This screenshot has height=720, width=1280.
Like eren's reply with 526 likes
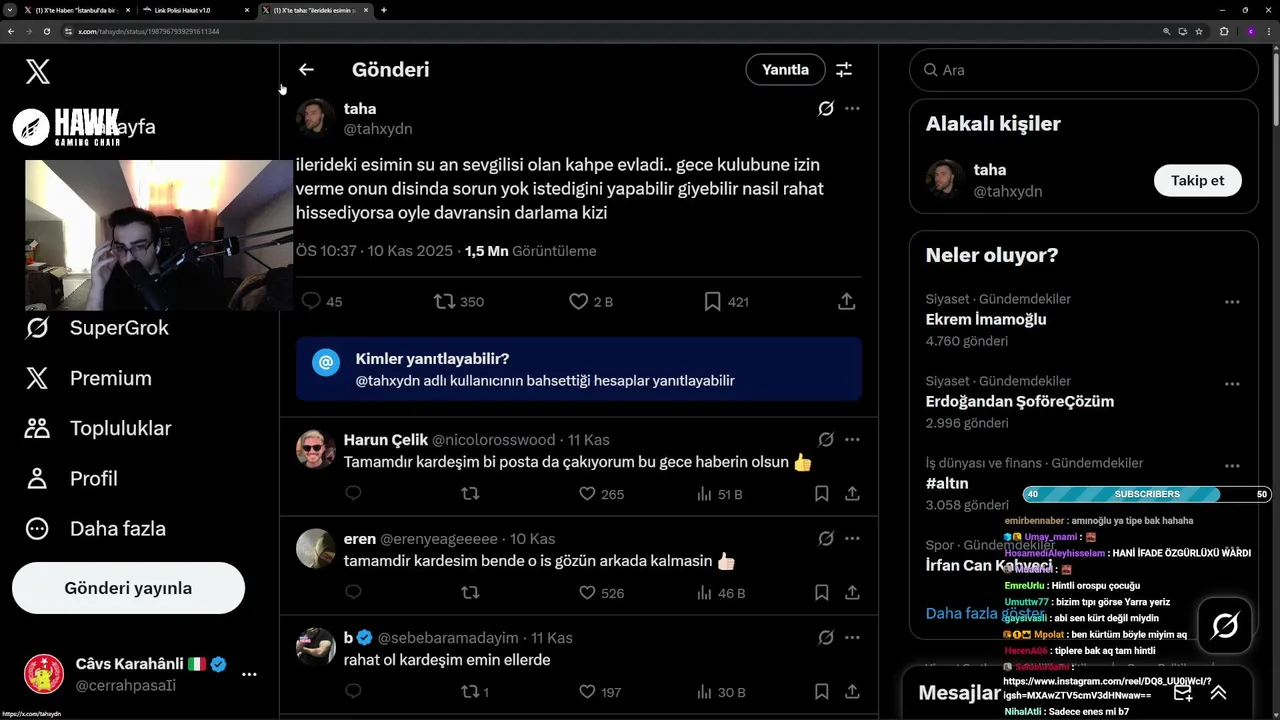(601, 592)
